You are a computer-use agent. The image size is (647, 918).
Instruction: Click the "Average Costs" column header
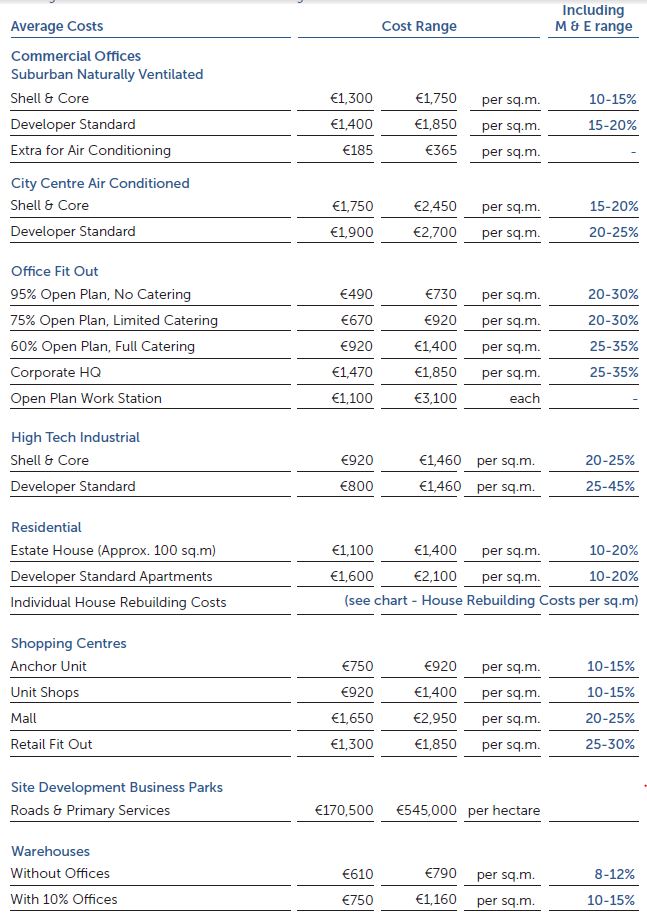pyautogui.click(x=57, y=26)
